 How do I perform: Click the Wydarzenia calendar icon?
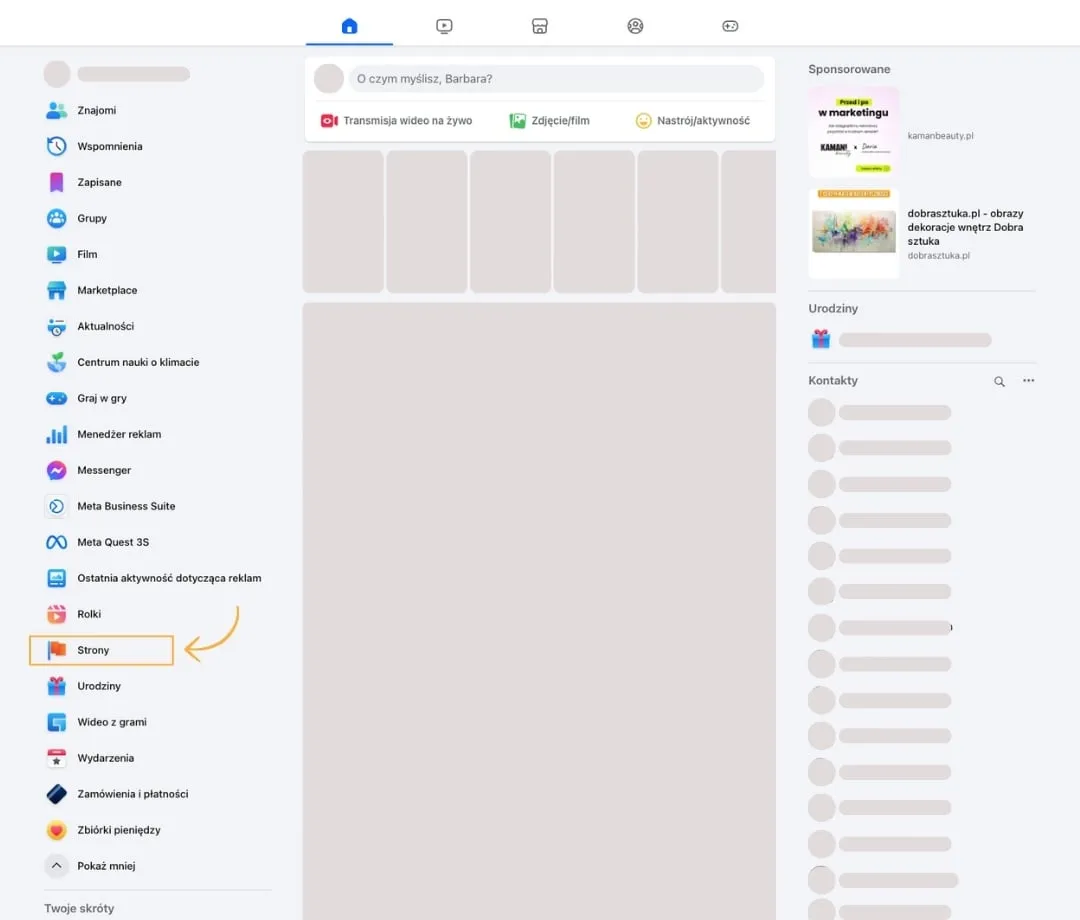[56, 757]
